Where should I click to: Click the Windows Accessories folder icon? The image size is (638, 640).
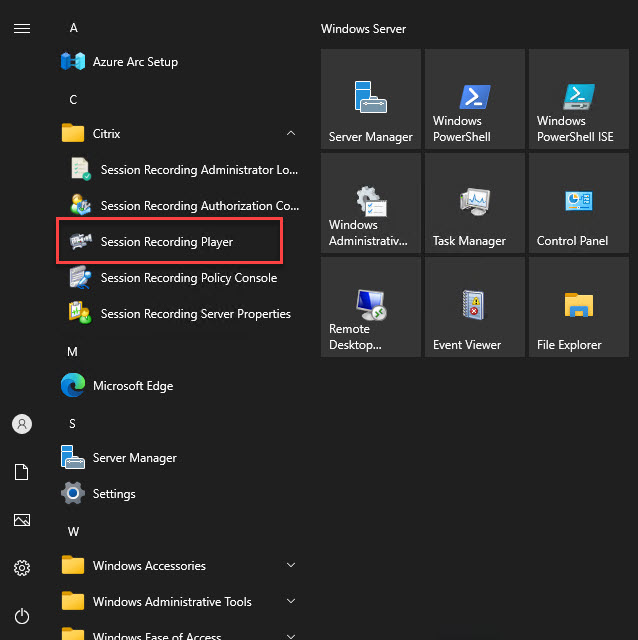point(73,565)
